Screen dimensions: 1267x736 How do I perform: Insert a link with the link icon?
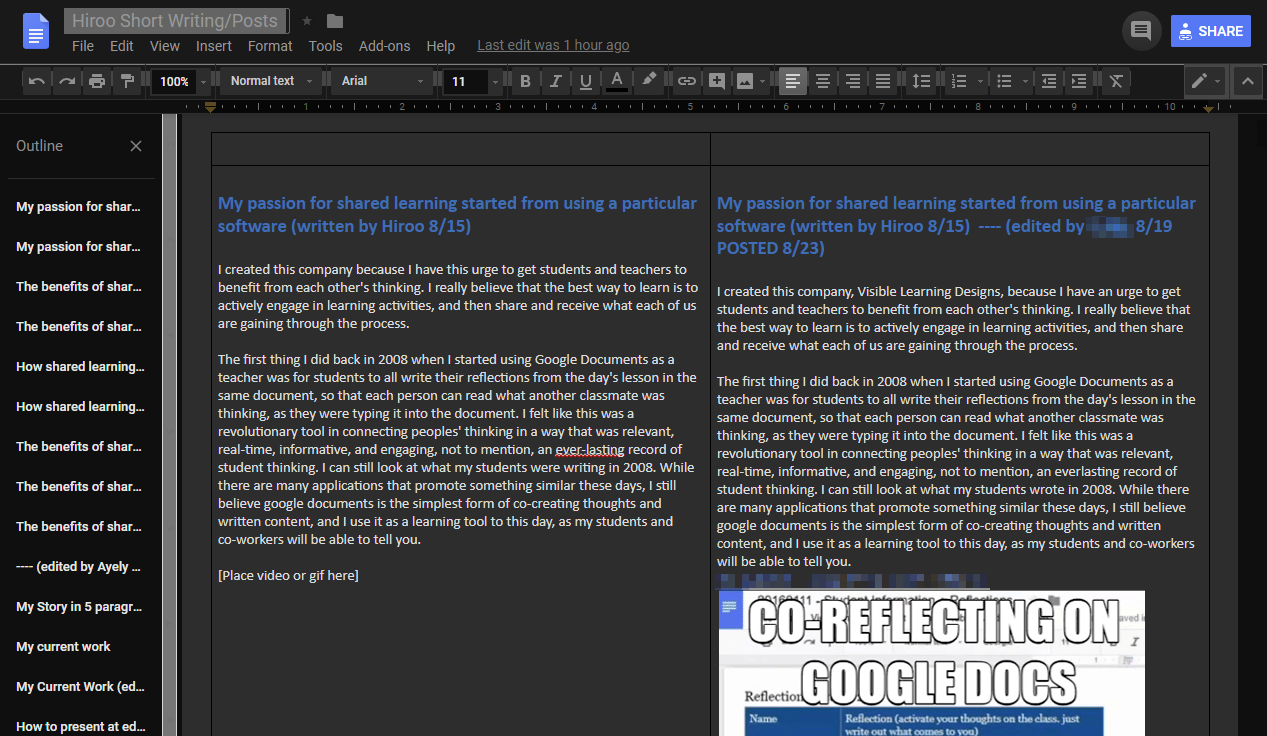(686, 81)
